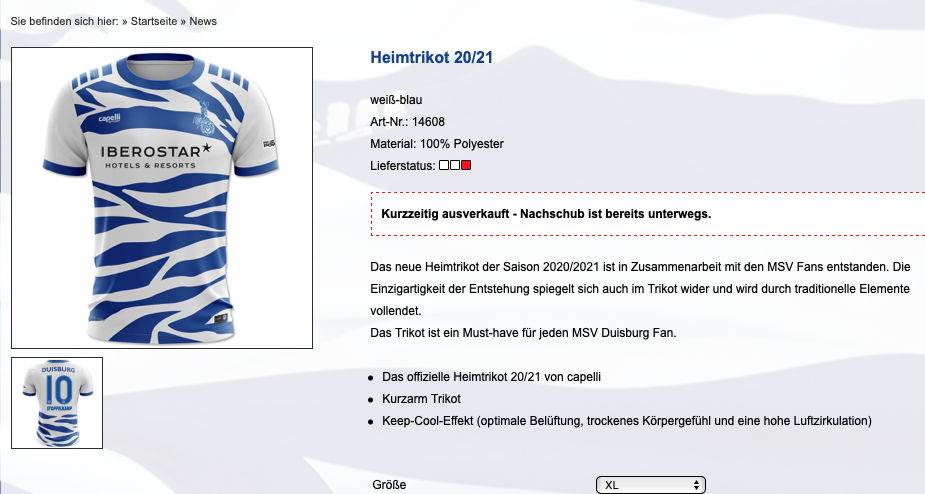Open the News breadcrumb link
The image size is (925, 494).
tap(203, 21)
